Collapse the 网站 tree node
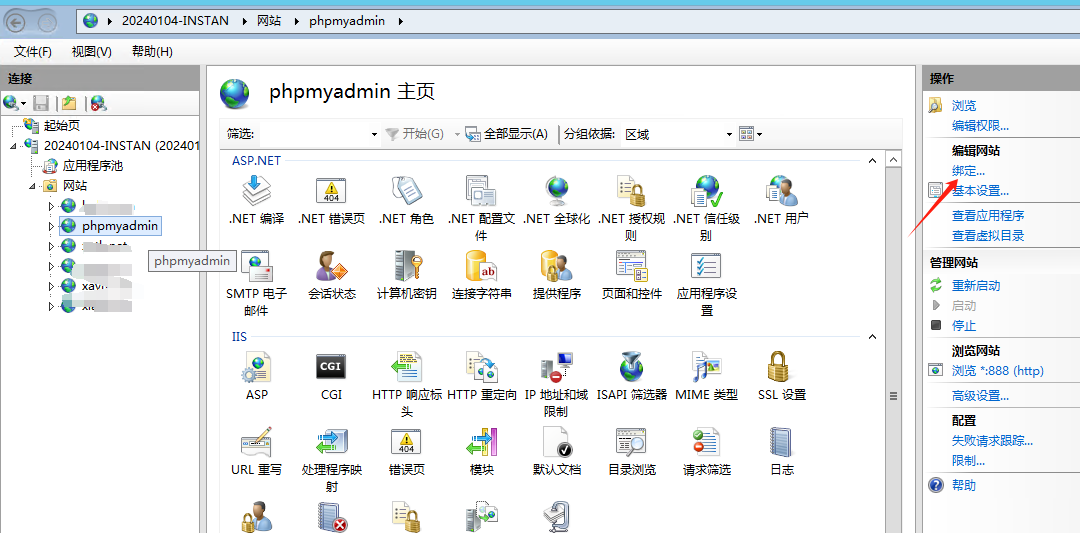Screen dimensions: 1080x533 point(32,186)
